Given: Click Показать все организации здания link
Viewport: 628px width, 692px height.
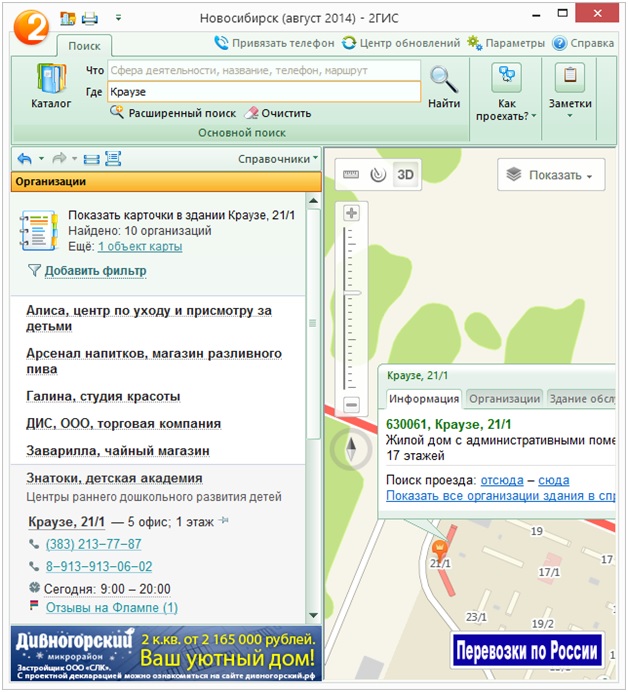Looking at the screenshot, I should pos(500,496).
